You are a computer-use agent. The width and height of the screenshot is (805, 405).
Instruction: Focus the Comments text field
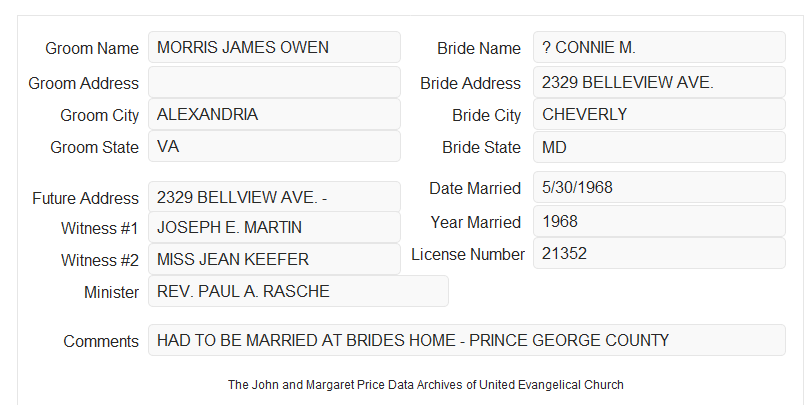467,340
